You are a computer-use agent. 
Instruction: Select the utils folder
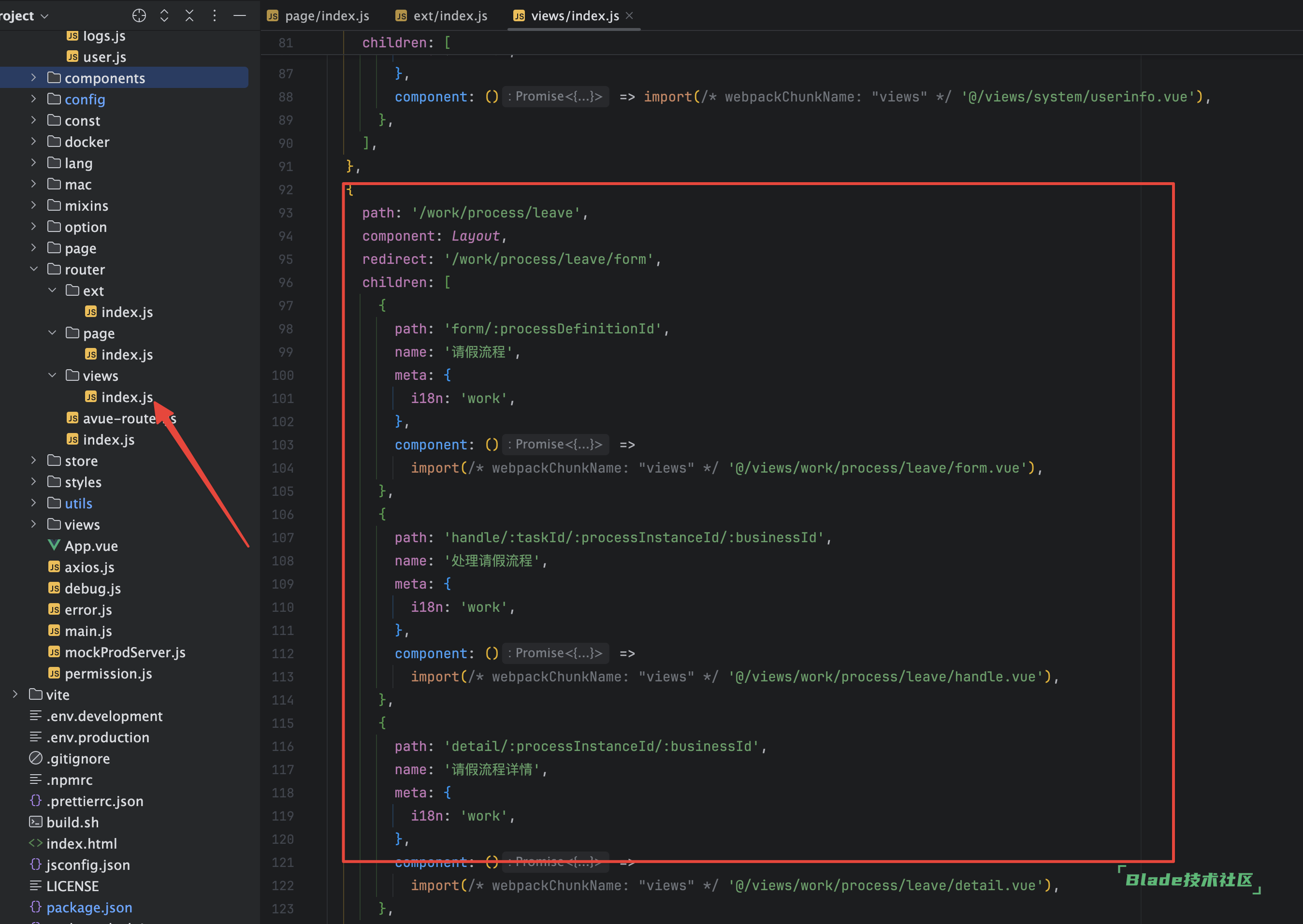[x=70, y=503]
